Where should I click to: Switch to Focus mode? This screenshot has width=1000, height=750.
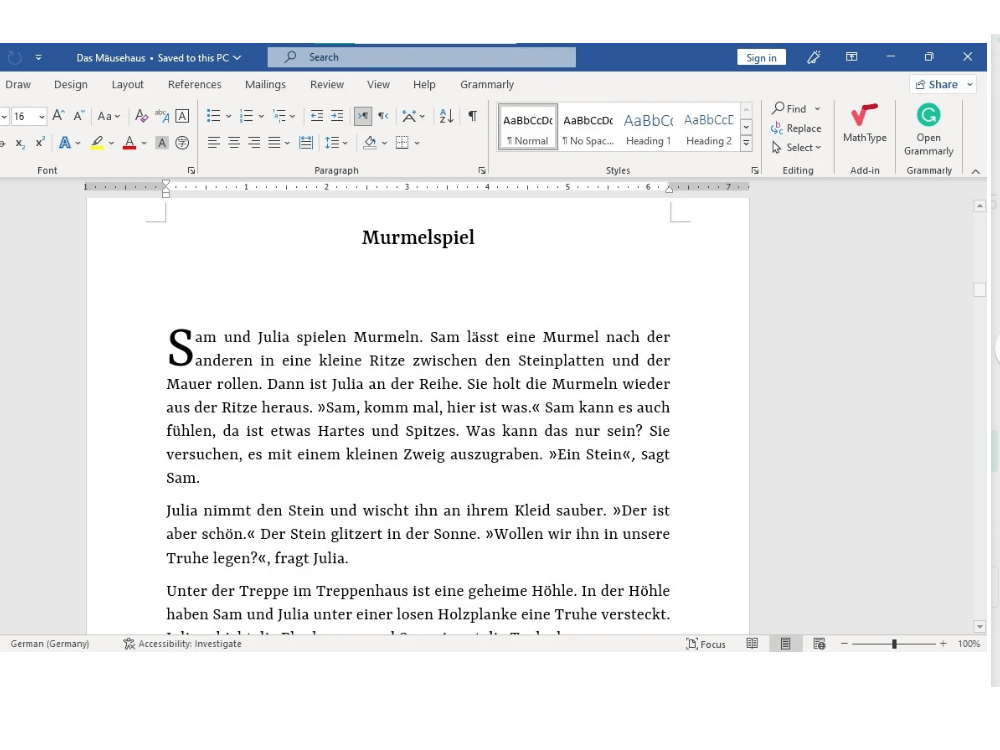(706, 644)
